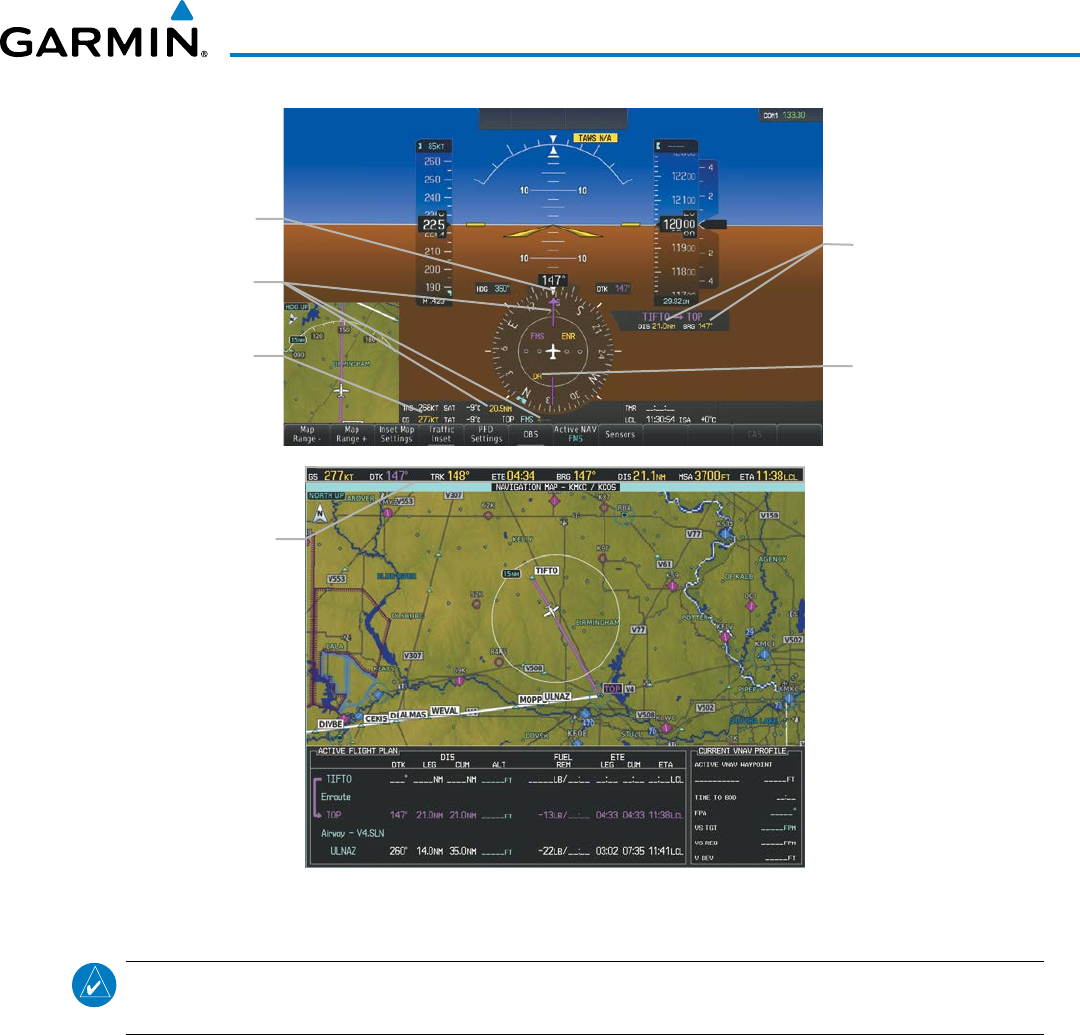
Task: Toggle the OBS softkey
Action: point(530,435)
